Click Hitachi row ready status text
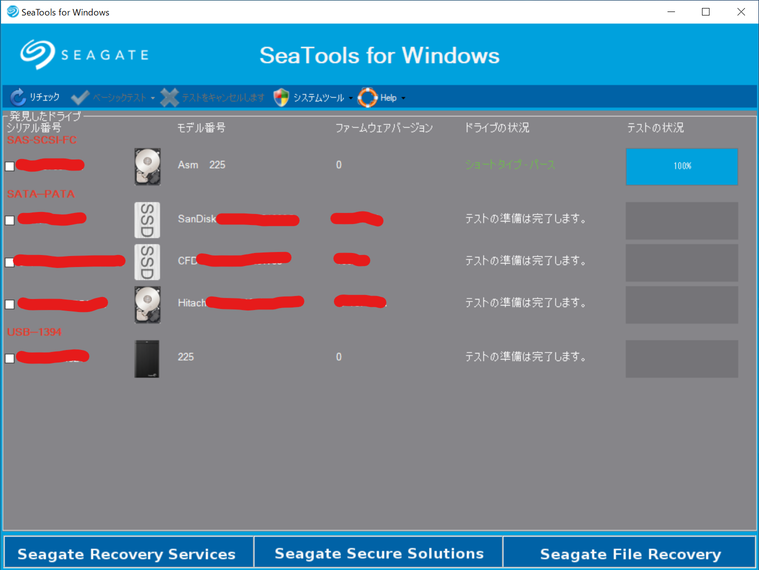This screenshot has width=759, height=570. (526, 303)
